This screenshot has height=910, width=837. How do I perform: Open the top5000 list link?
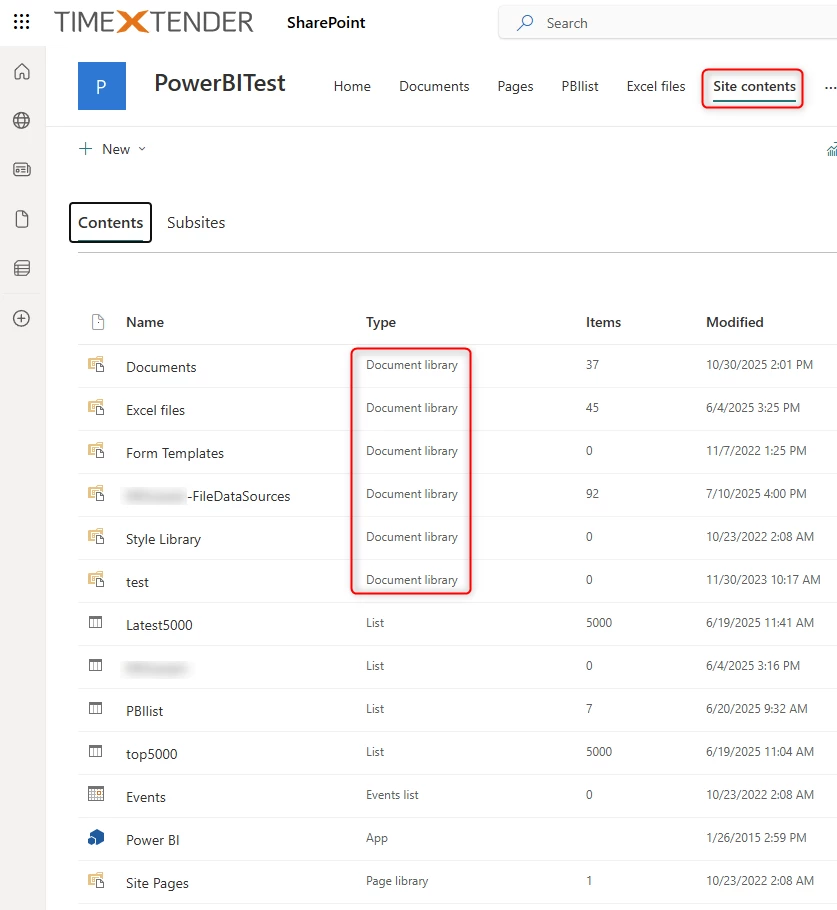151,754
